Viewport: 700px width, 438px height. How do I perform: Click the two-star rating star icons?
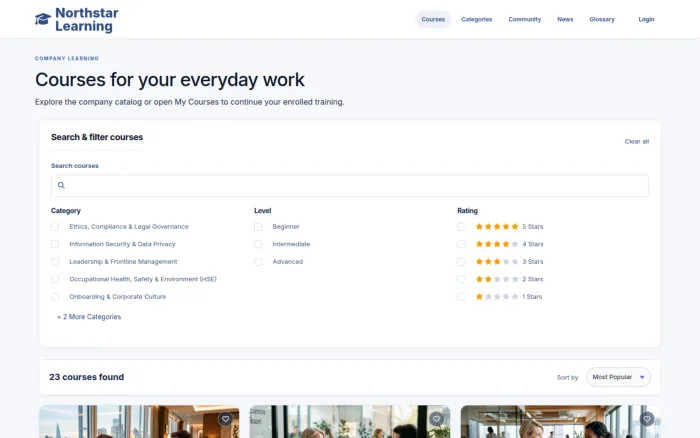pos(497,279)
